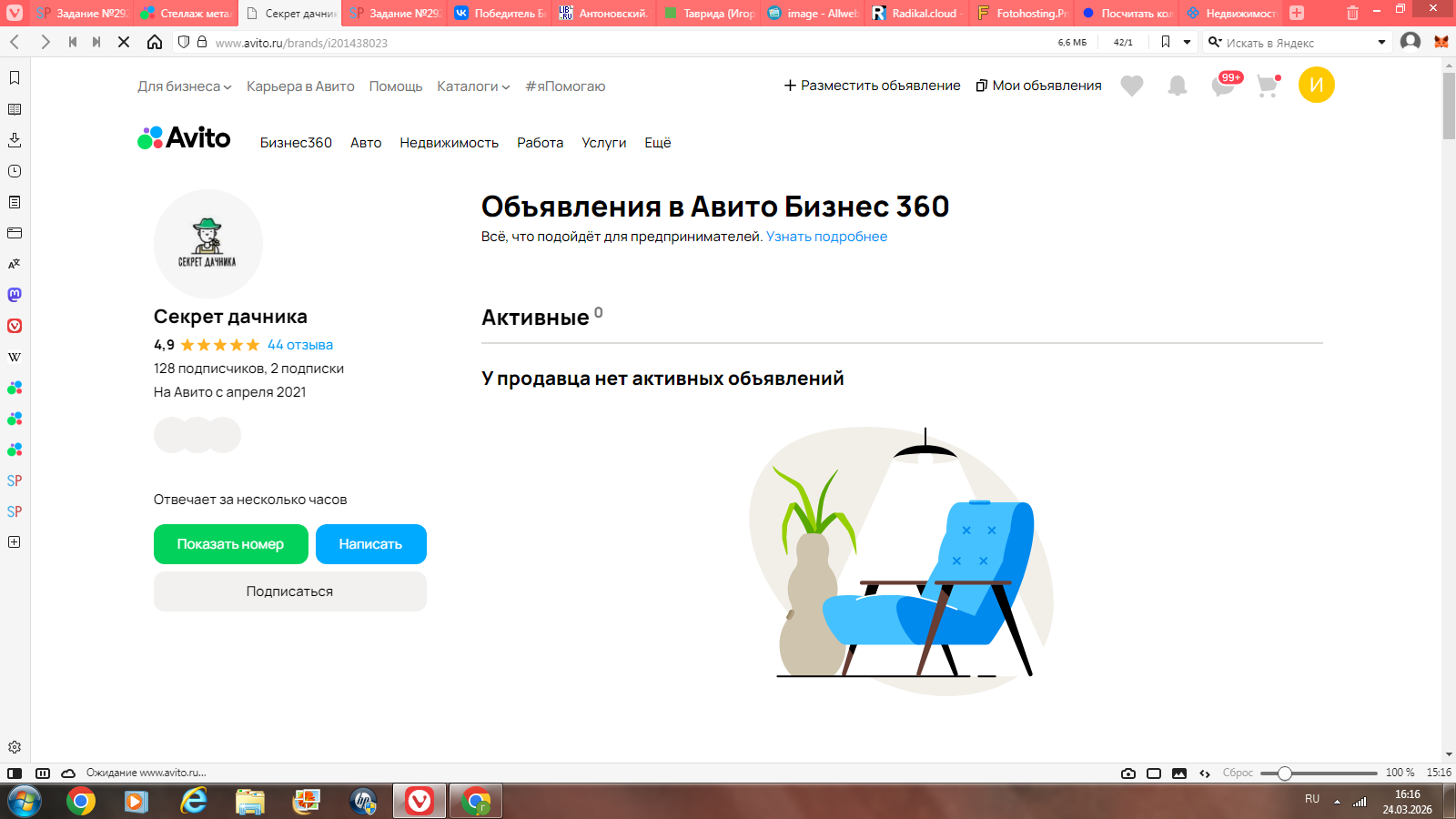Click Разместить объявление
The width and height of the screenshot is (1456, 819).
coord(872,86)
